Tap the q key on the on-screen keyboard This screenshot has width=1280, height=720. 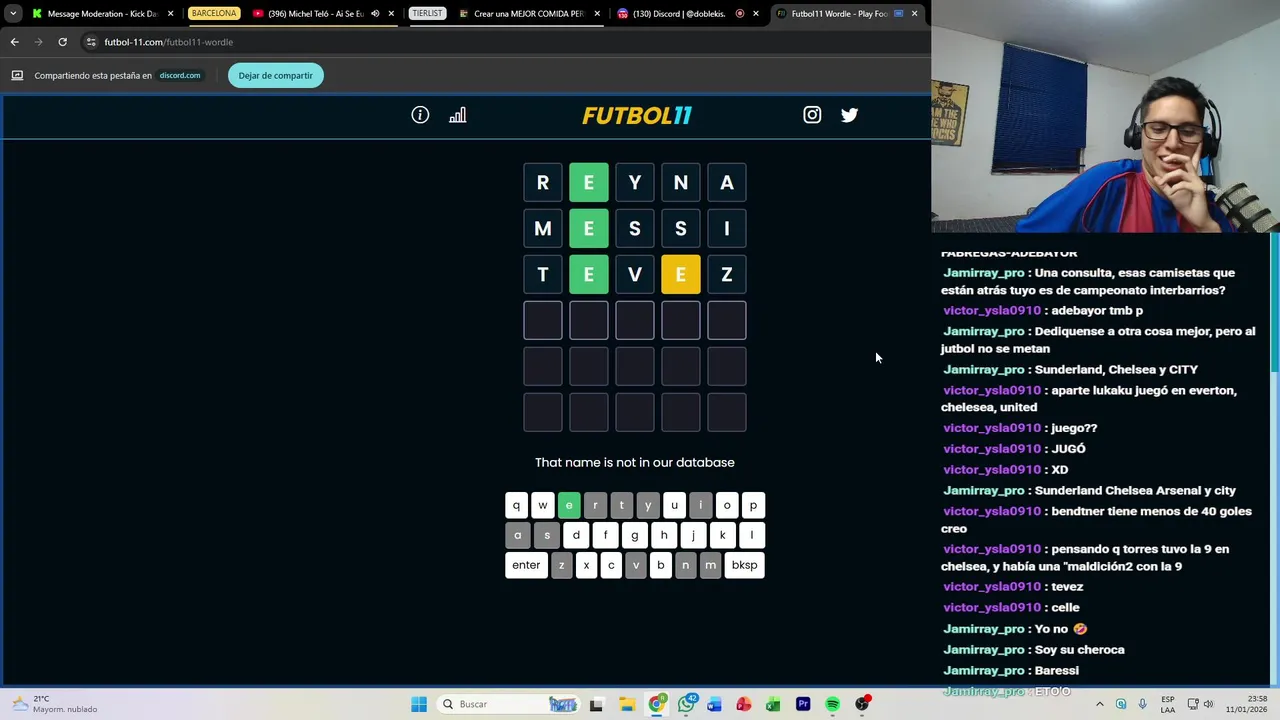(516, 505)
